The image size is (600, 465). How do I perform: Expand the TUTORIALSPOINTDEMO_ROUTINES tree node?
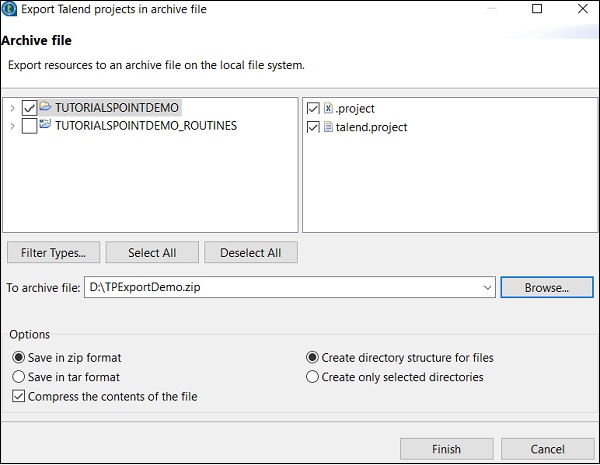tap(12, 126)
